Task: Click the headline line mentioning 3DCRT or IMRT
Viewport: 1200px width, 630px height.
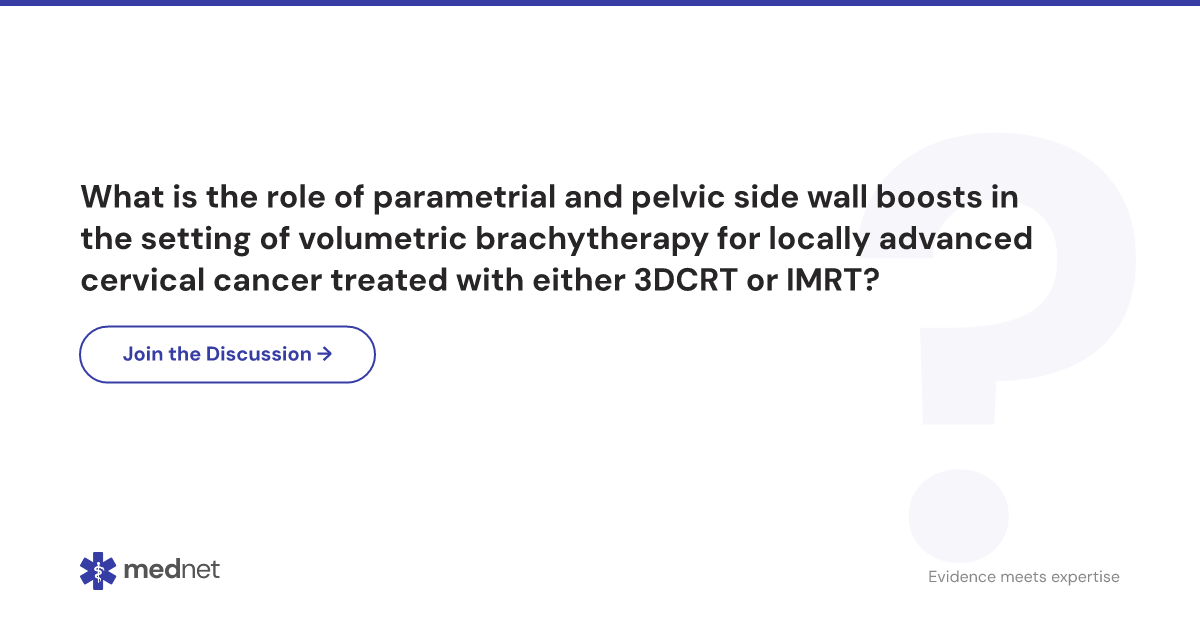Action: (x=480, y=281)
